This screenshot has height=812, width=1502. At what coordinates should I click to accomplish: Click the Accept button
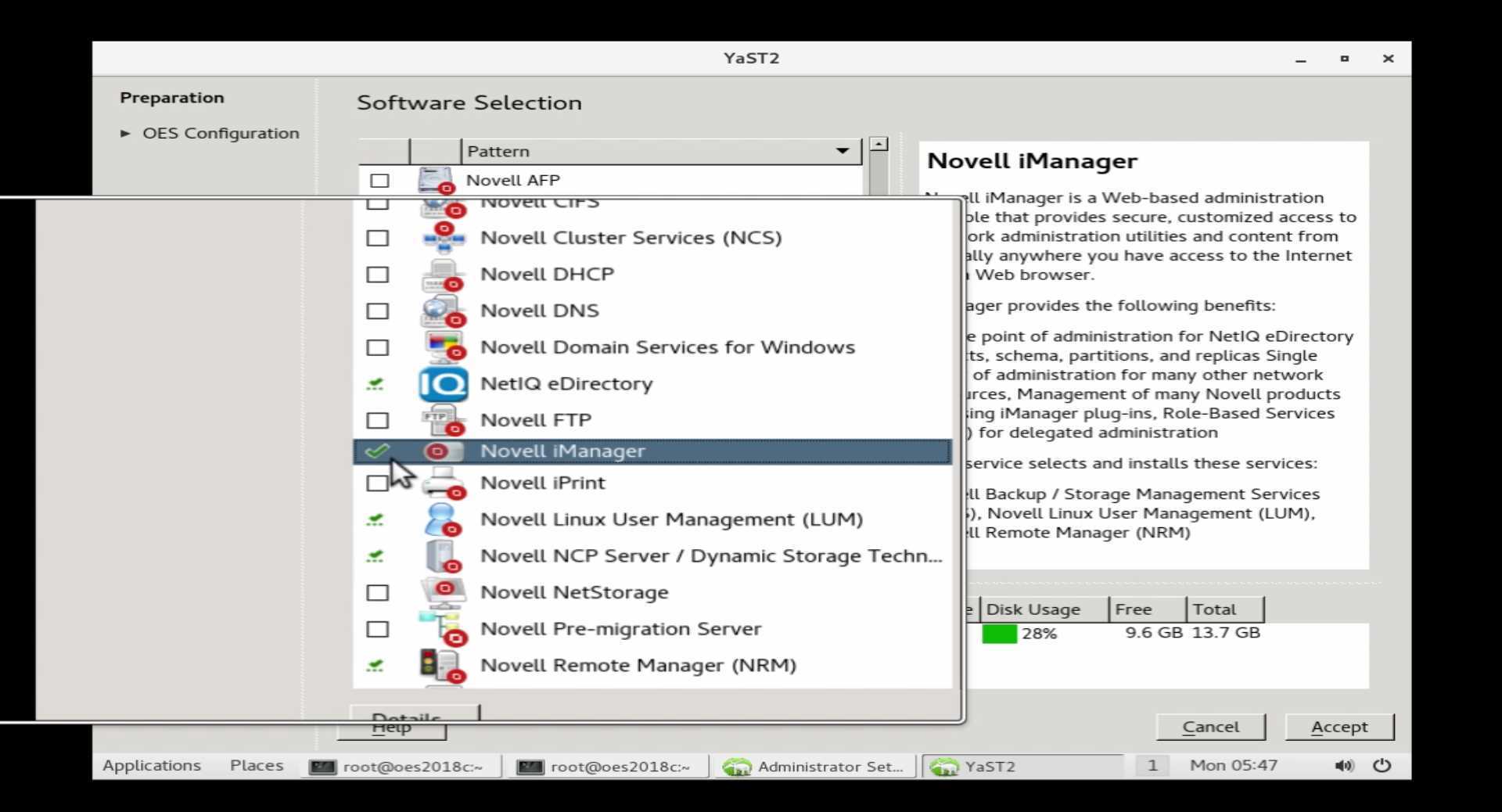tap(1339, 728)
